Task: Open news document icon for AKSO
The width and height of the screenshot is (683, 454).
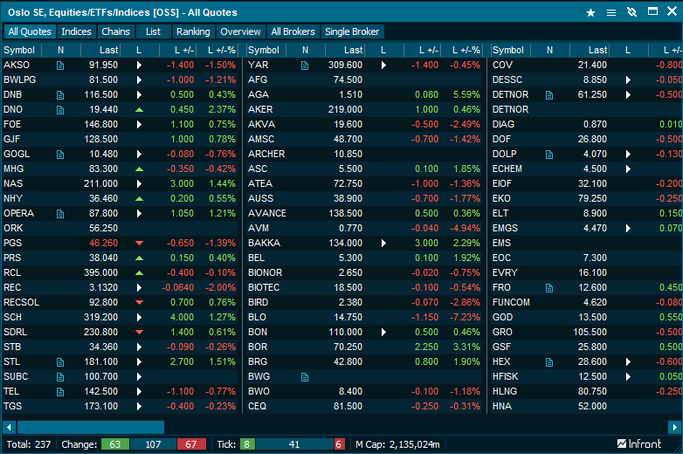Action: (x=60, y=65)
